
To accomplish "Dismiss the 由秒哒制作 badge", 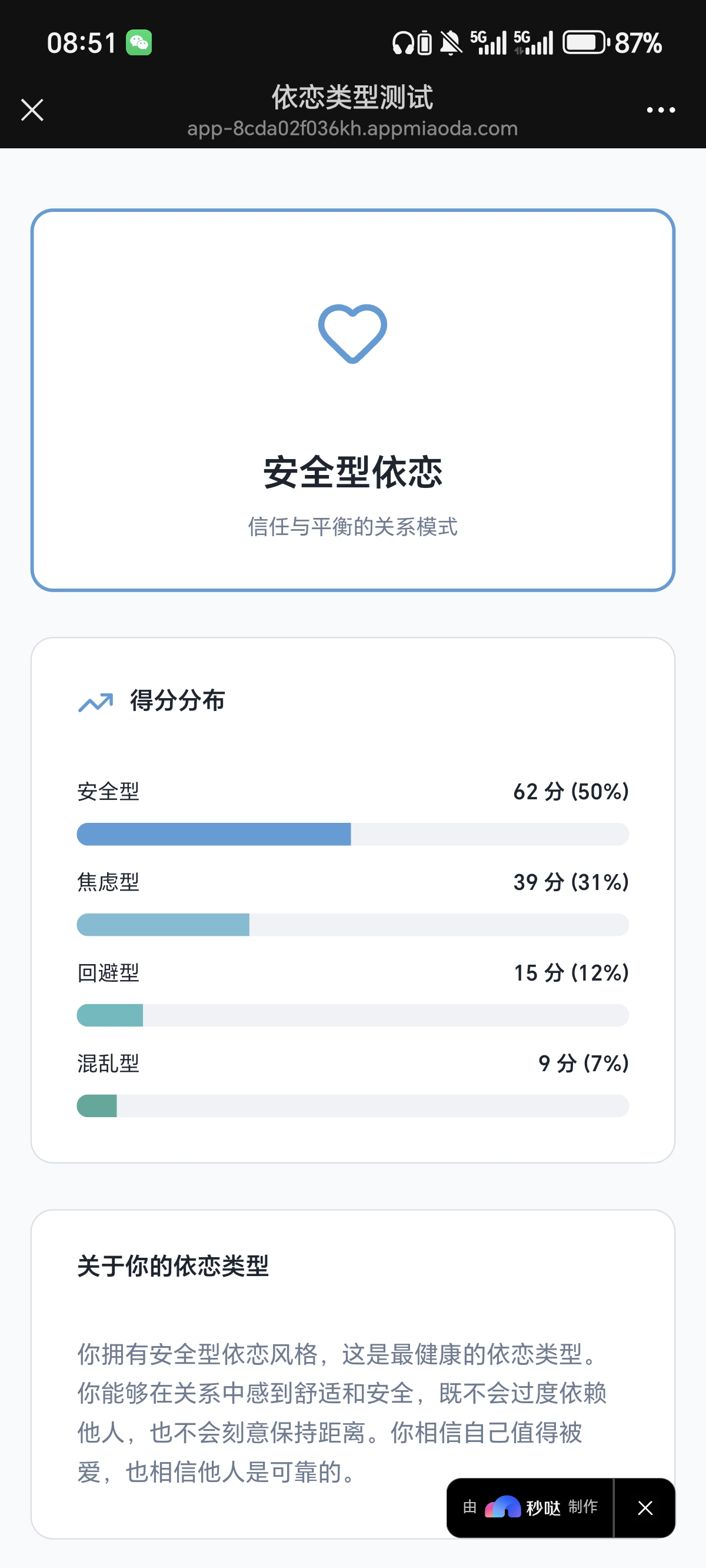I will pyautogui.click(x=645, y=1508).
